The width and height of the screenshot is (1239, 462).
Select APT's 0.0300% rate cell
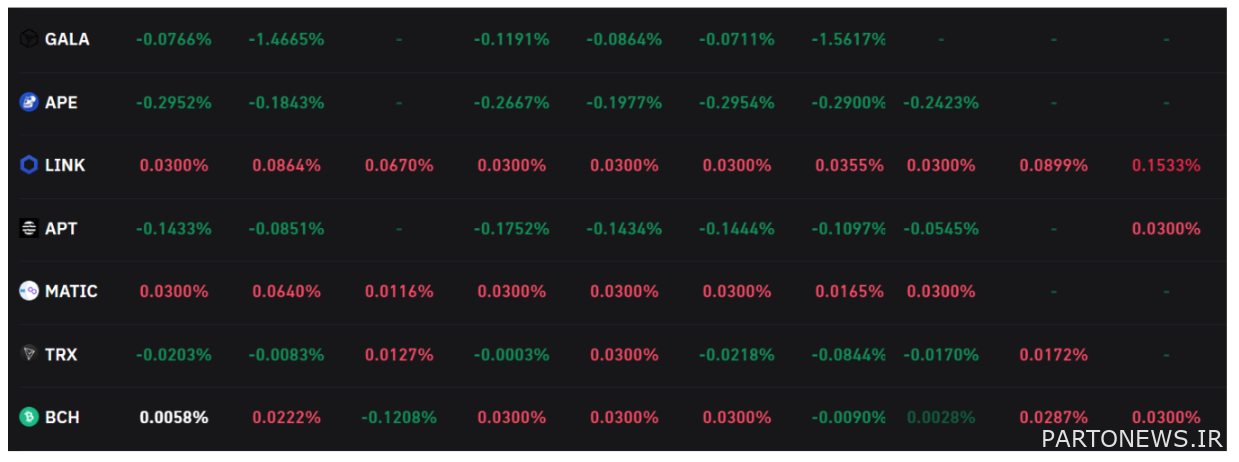[x=1166, y=228]
